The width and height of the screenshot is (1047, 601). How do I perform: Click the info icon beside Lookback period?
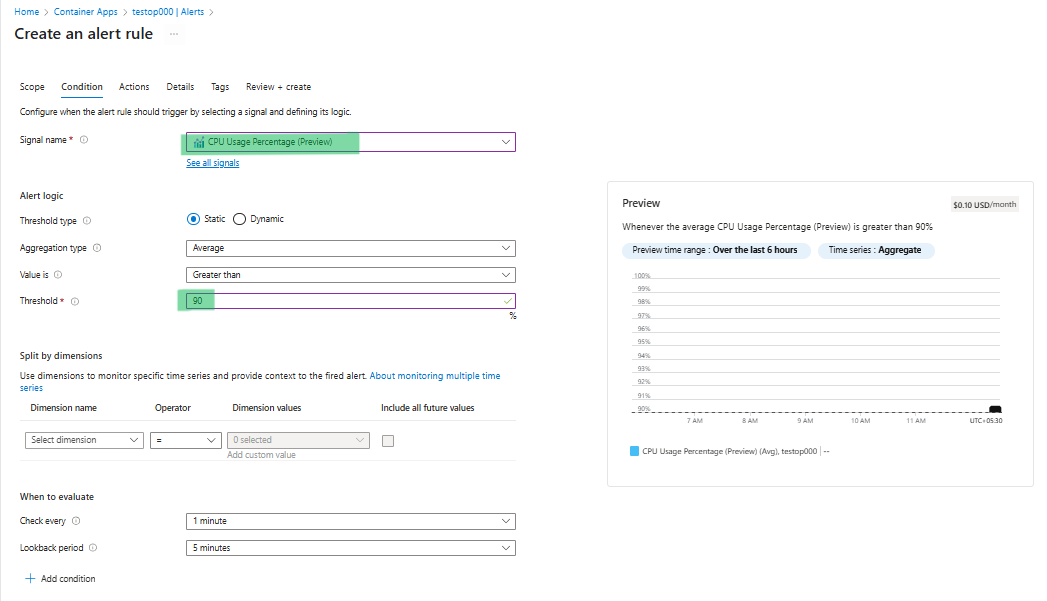pos(93,548)
